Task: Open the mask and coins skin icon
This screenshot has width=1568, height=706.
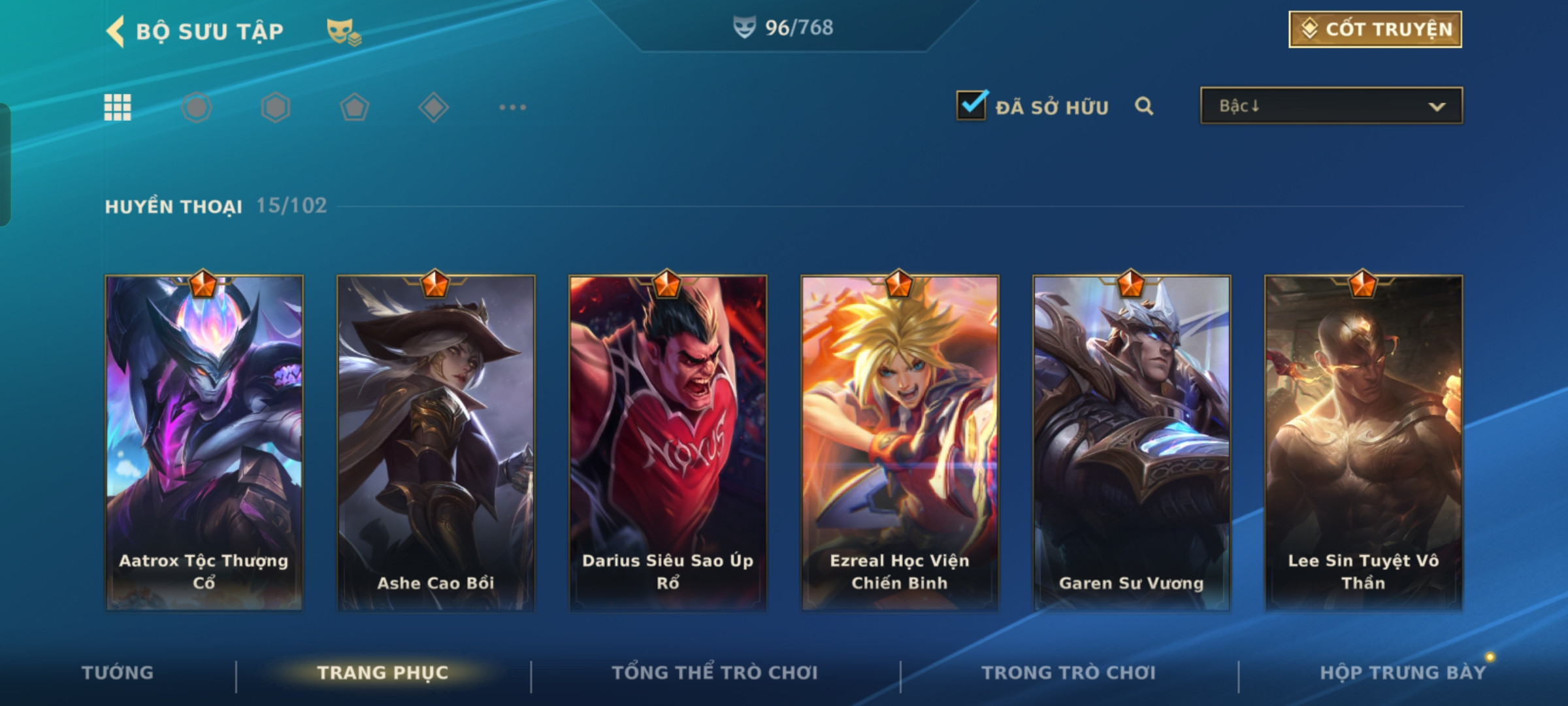Action: click(344, 31)
